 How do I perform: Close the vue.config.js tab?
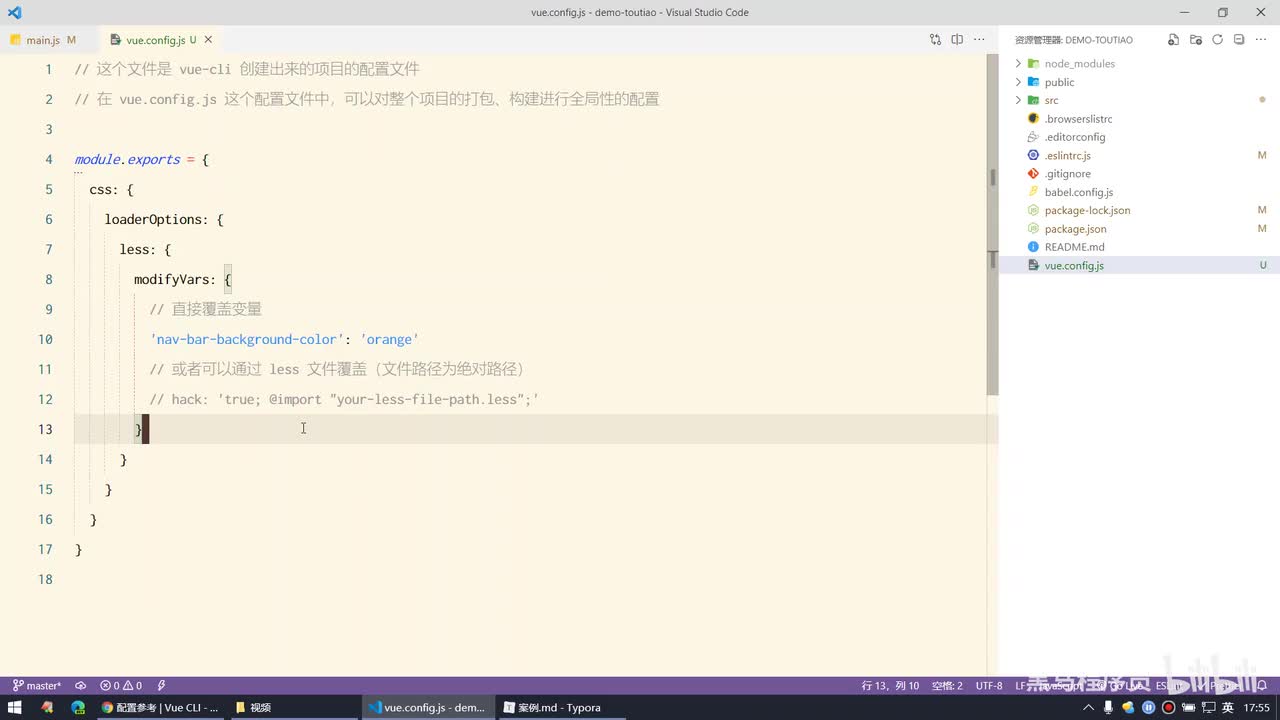tap(208, 40)
